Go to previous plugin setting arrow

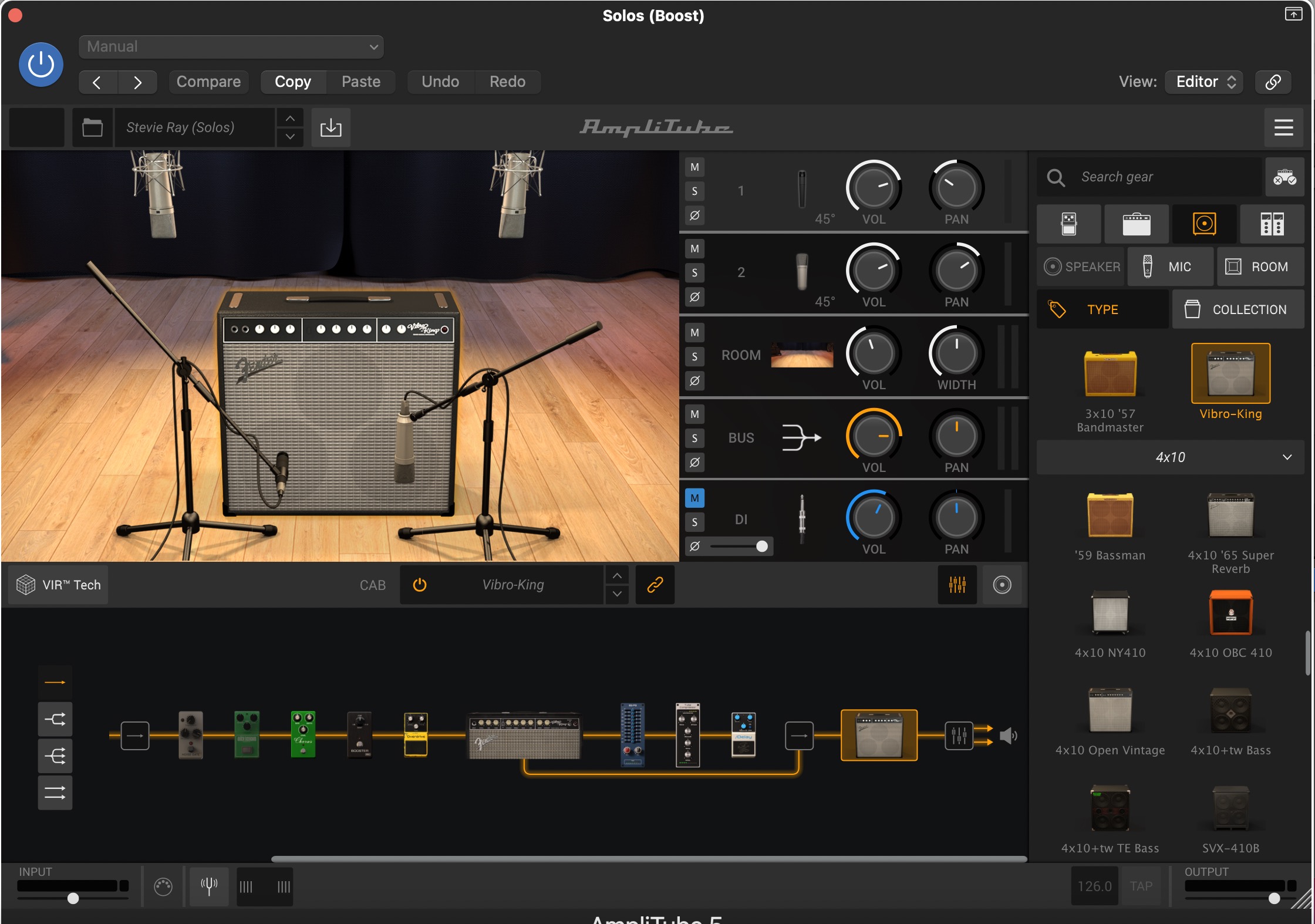[98, 82]
